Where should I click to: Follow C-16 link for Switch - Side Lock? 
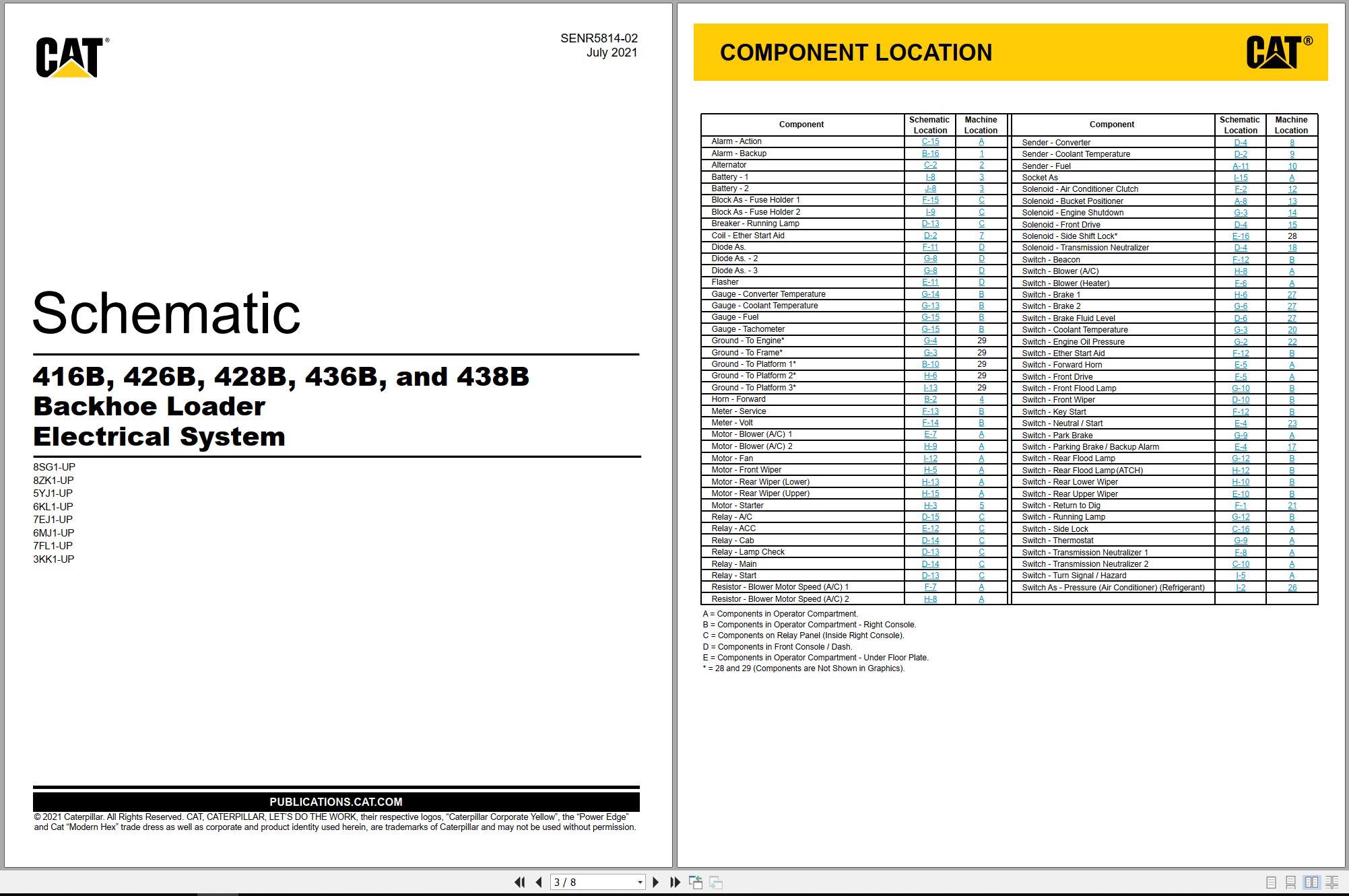coord(1241,529)
